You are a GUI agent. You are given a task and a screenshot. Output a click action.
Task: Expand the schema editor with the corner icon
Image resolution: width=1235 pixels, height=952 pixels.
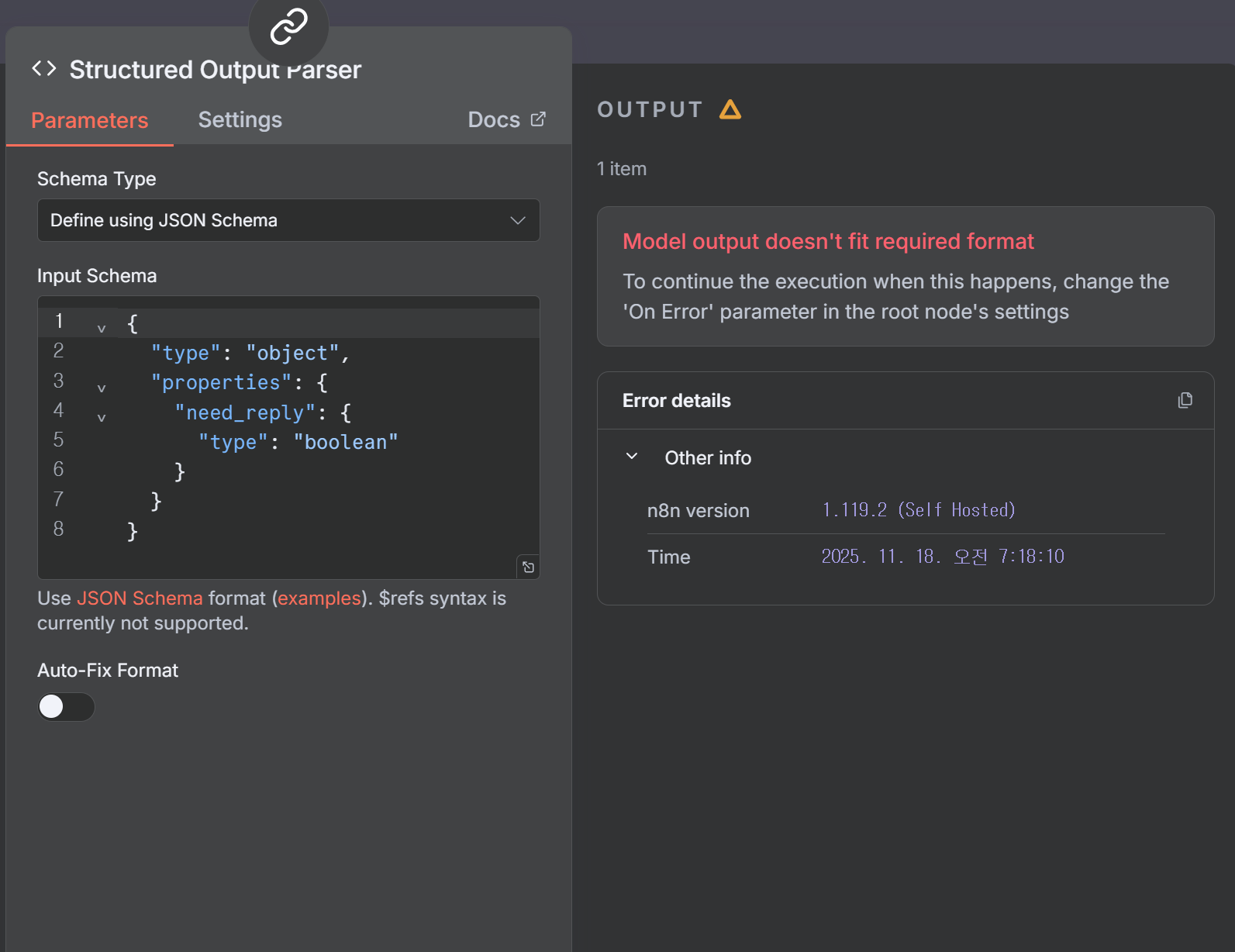(x=528, y=567)
